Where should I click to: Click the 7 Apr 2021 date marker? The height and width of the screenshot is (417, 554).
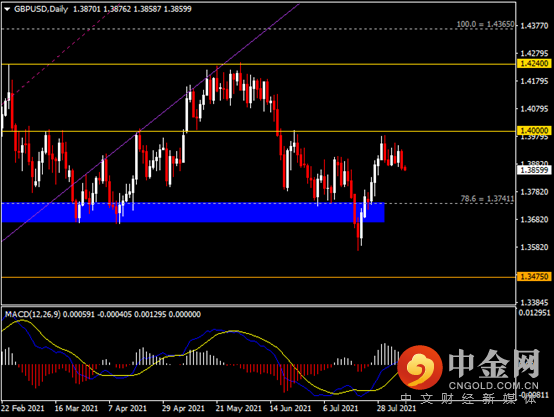pos(128,408)
